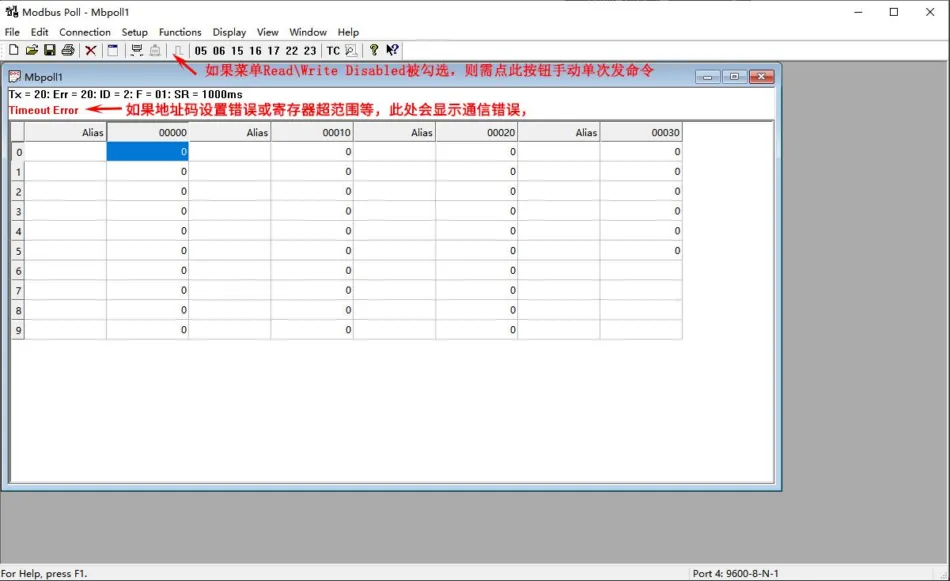Viewport: 950px width, 581px height.
Task: Click the Alias header left of 00020
Action: pyautogui.click(x=394, y=132)
